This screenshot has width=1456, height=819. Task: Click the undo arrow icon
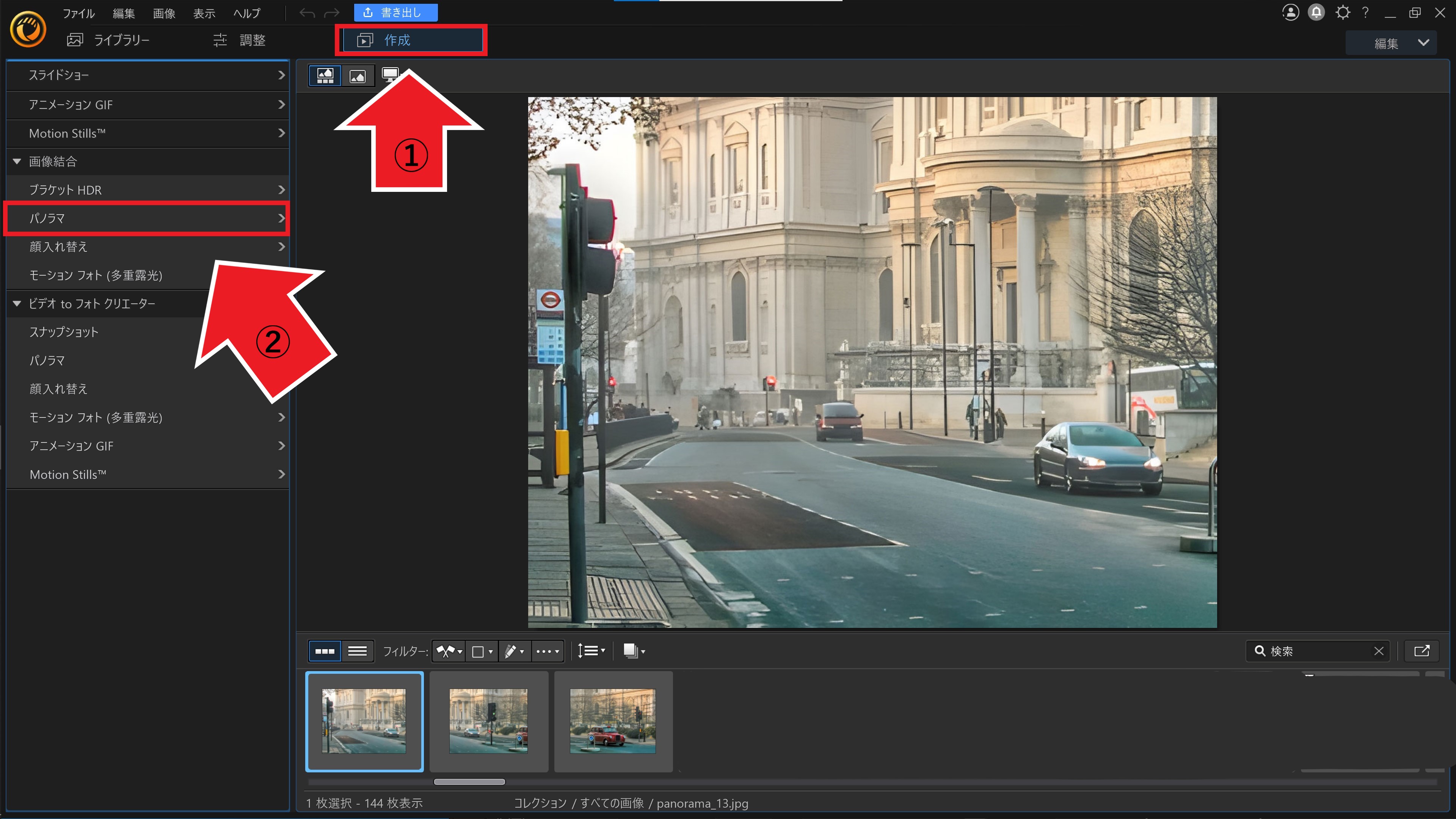[x=307, y=13]
